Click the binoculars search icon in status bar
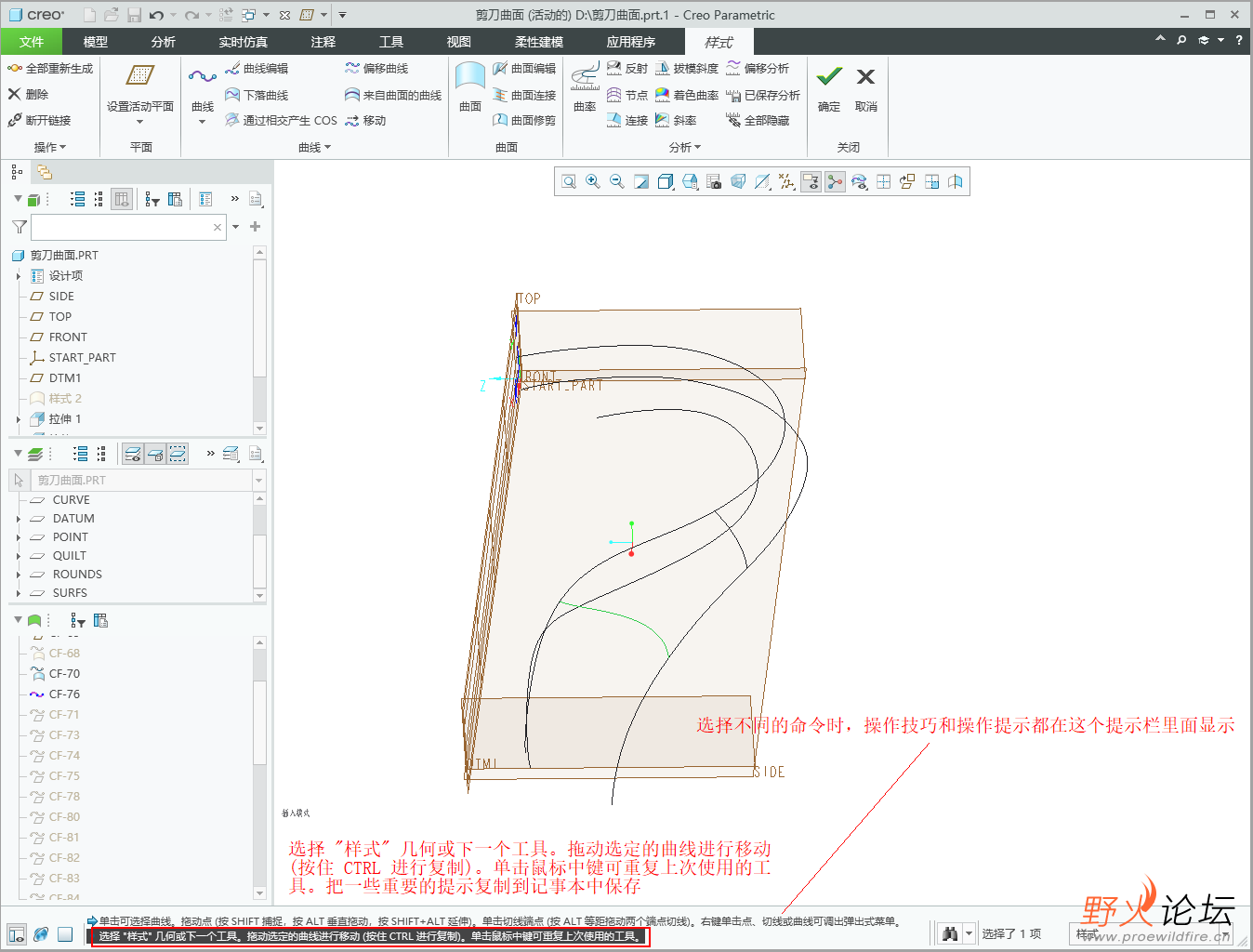 coord(950,933)
